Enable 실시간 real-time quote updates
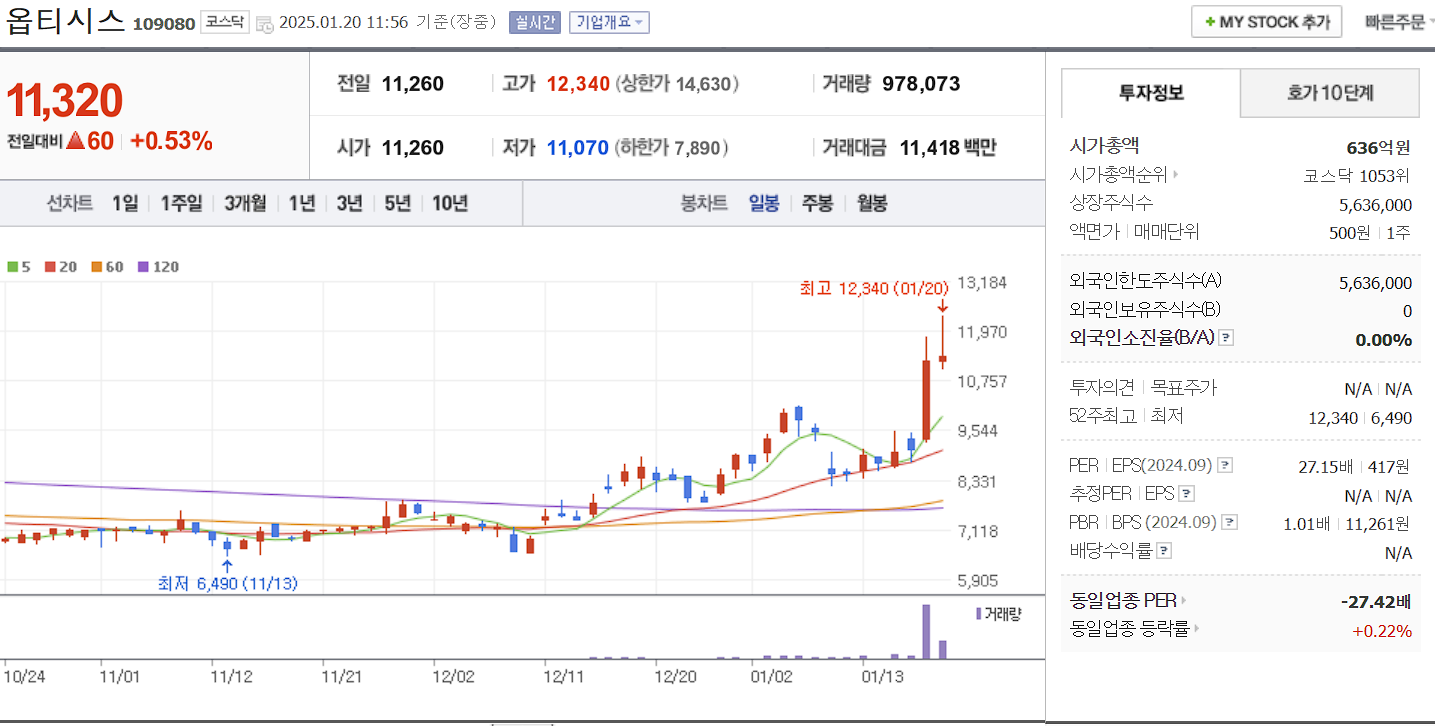This screenshot has width=1435, height=726. [538, 22]
